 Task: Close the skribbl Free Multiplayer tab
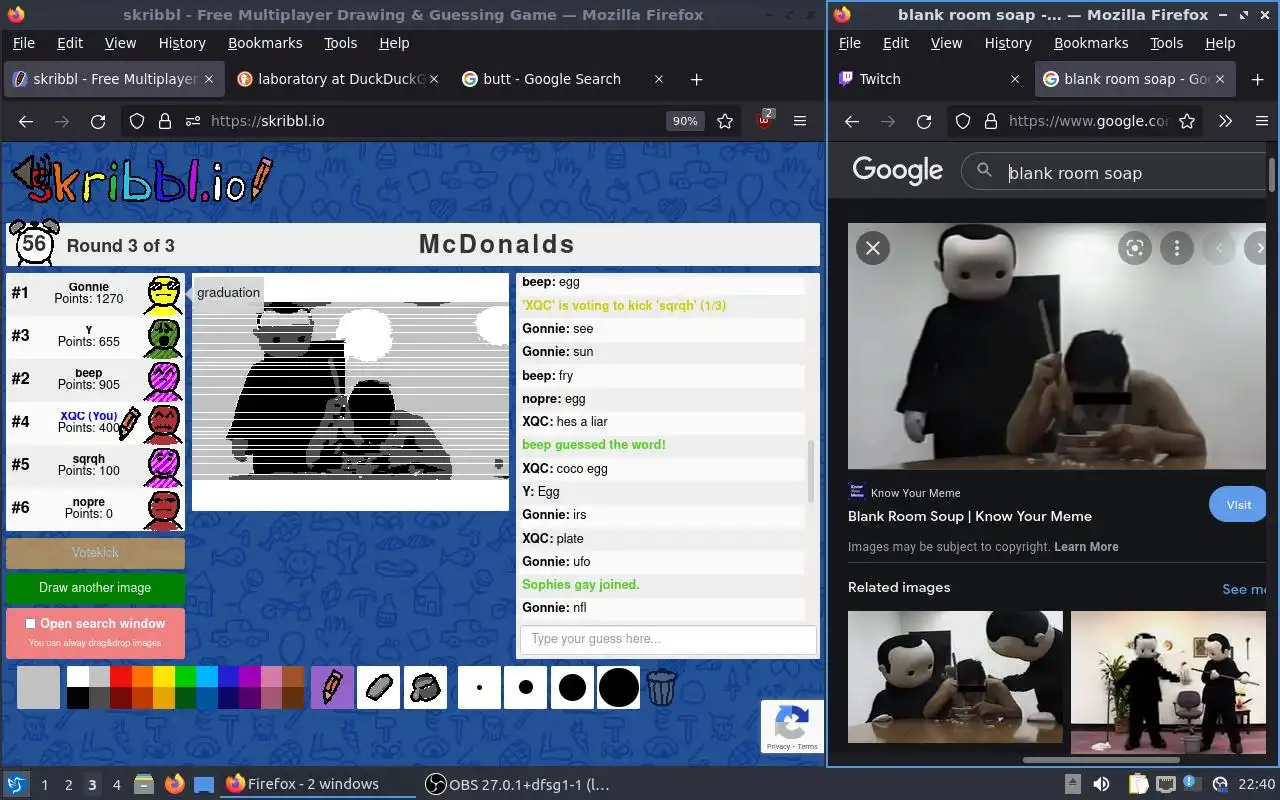(209, 79)
